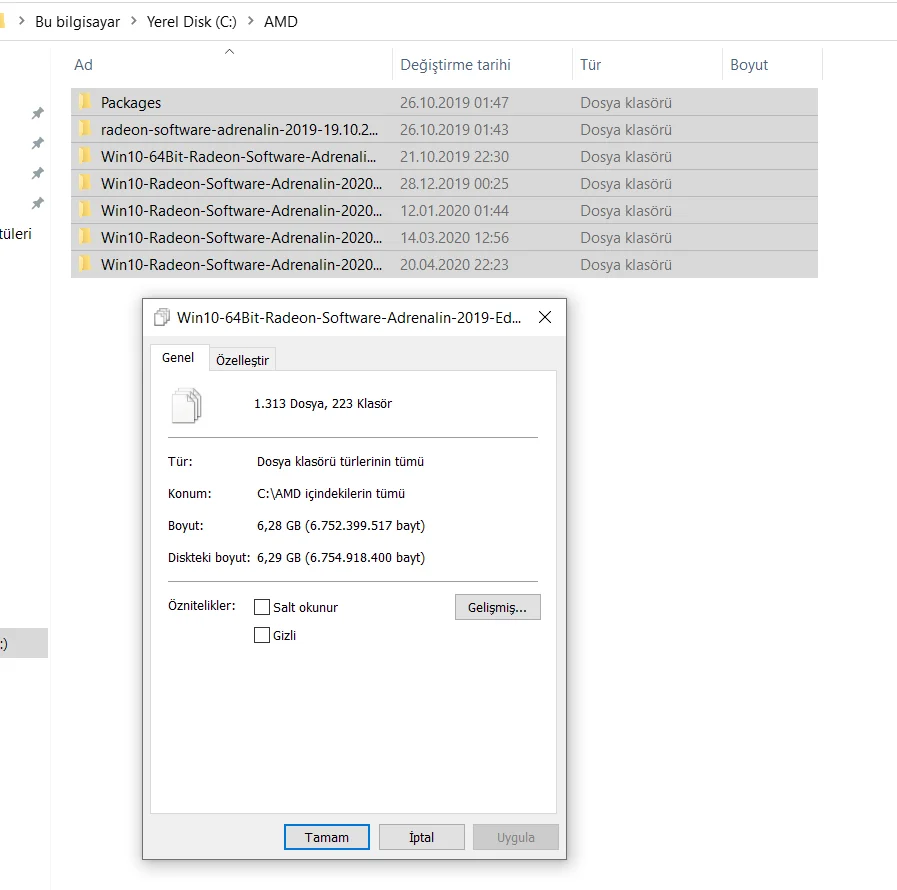Expand breadcrumb chevron after Yerel Disk (C:)
The height and width of the screenshot is (890, 897).
(250, 21)
